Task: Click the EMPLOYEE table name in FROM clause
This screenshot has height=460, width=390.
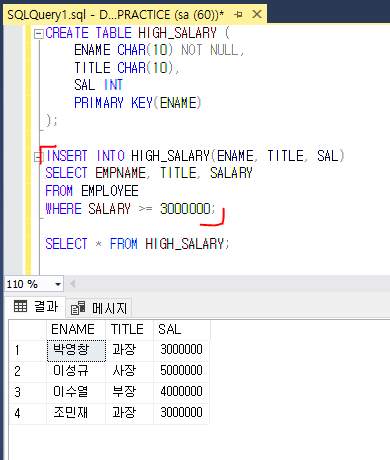Action: click(110, 191)
